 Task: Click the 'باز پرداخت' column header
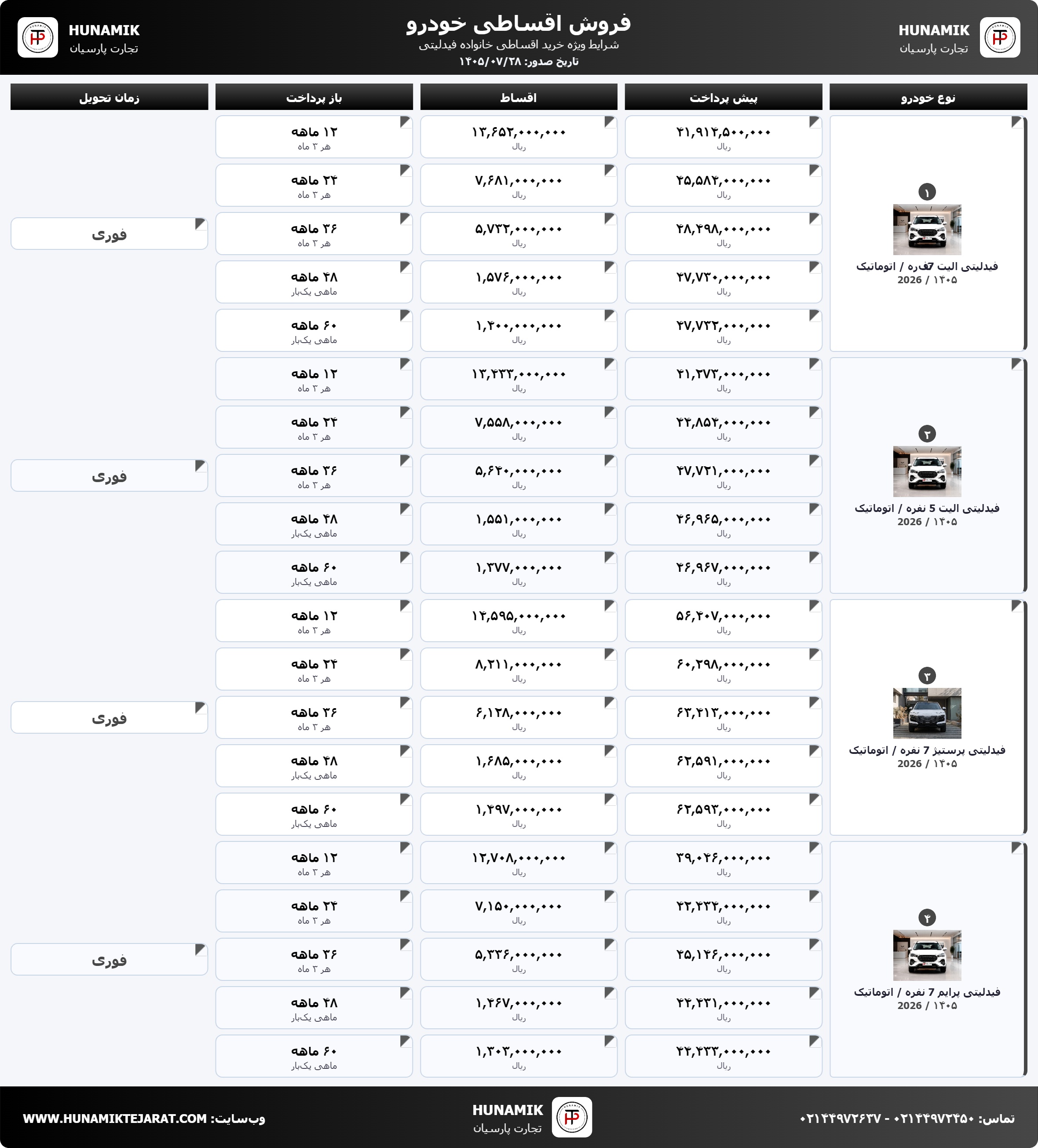(x=314, y=97)
